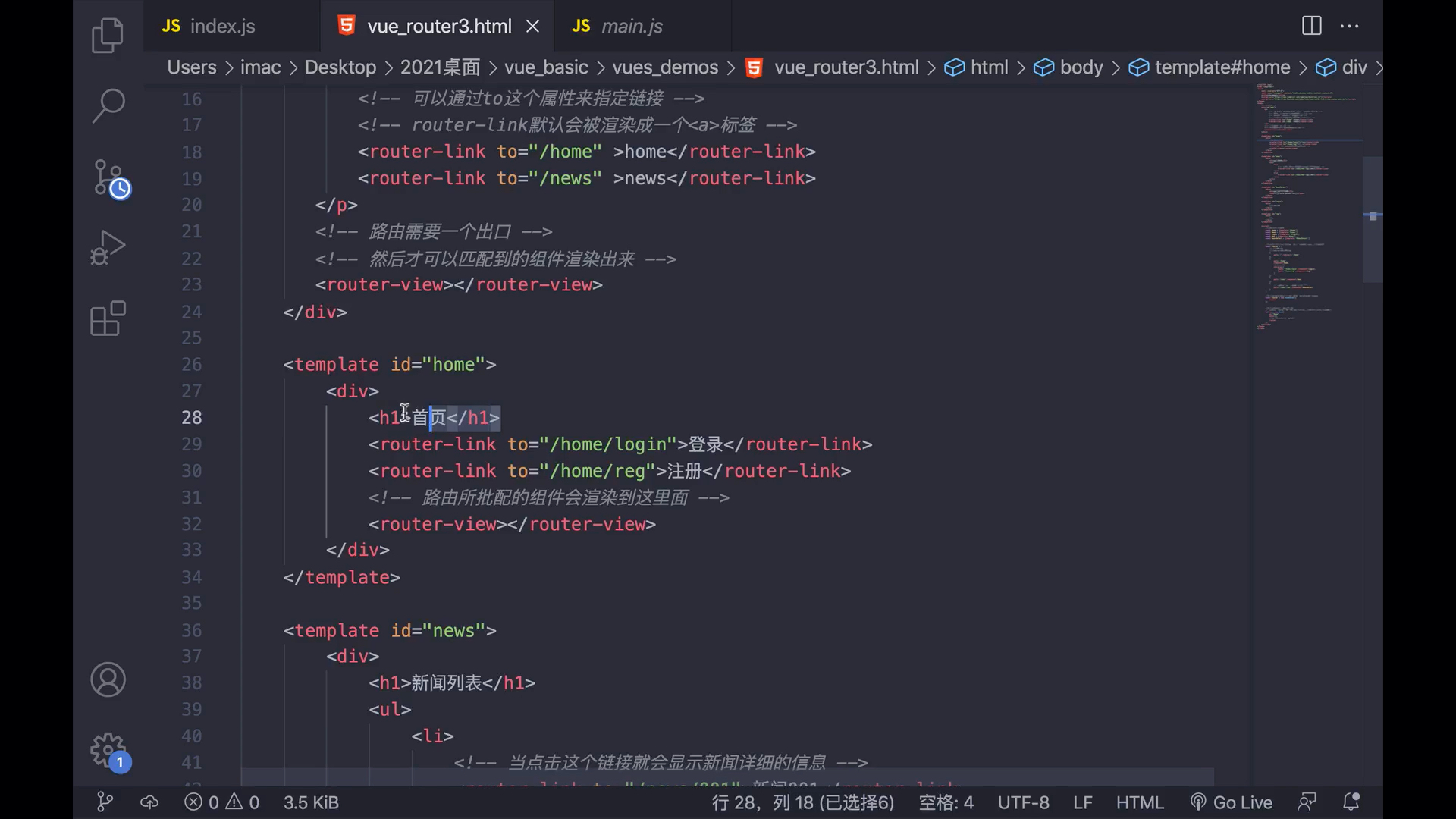Viewport: 1456px width, 819px height.
Task: Place cursor on /home/reg router-link line
Action: (610, 471)
